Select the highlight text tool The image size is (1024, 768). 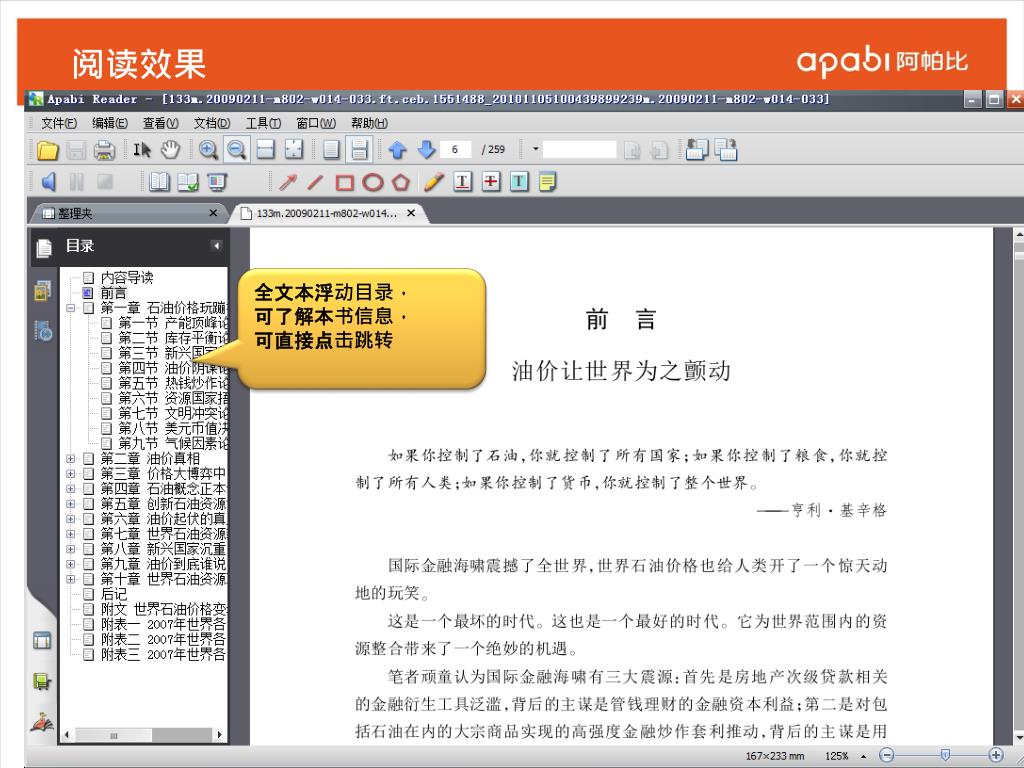[x=519, y=182]
